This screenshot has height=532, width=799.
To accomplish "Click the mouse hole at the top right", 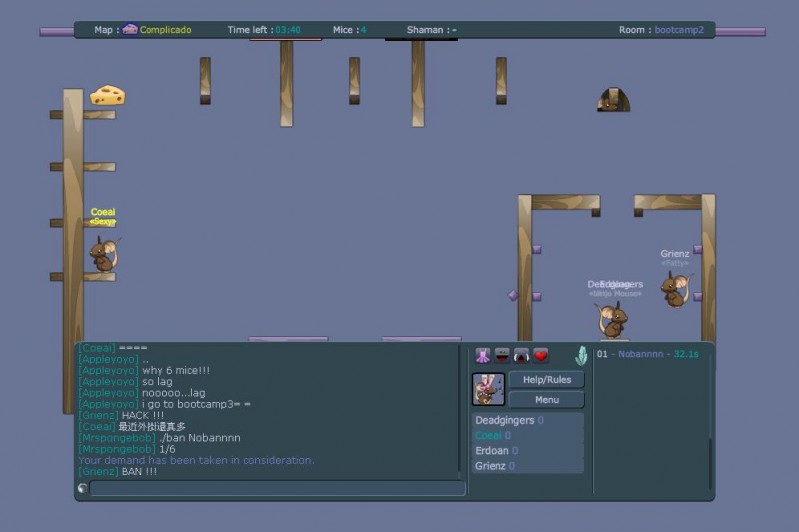I will click(x=614, y=100).
